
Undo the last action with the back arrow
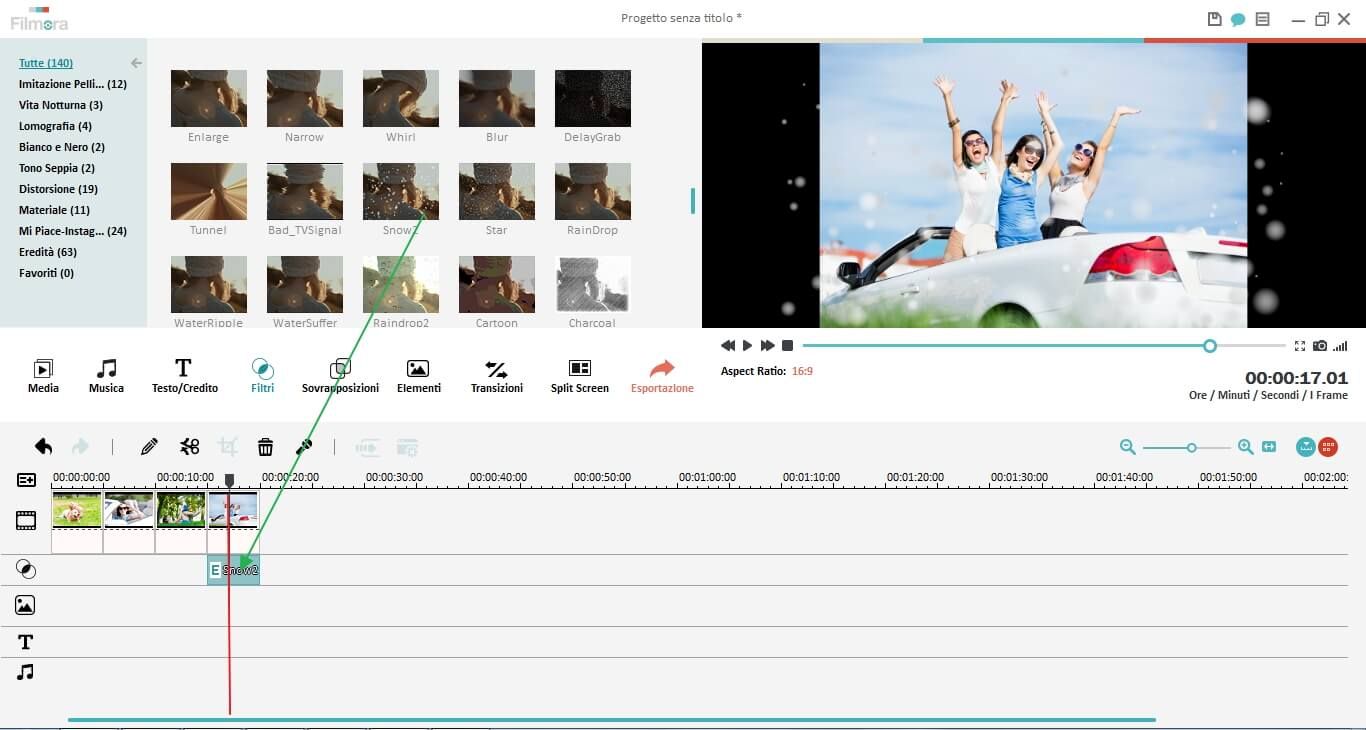pyautogui.click(x=43, y=446)
